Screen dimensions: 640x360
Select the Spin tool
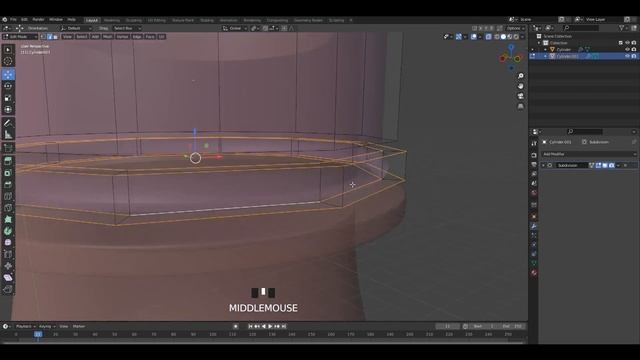(8, 231)
